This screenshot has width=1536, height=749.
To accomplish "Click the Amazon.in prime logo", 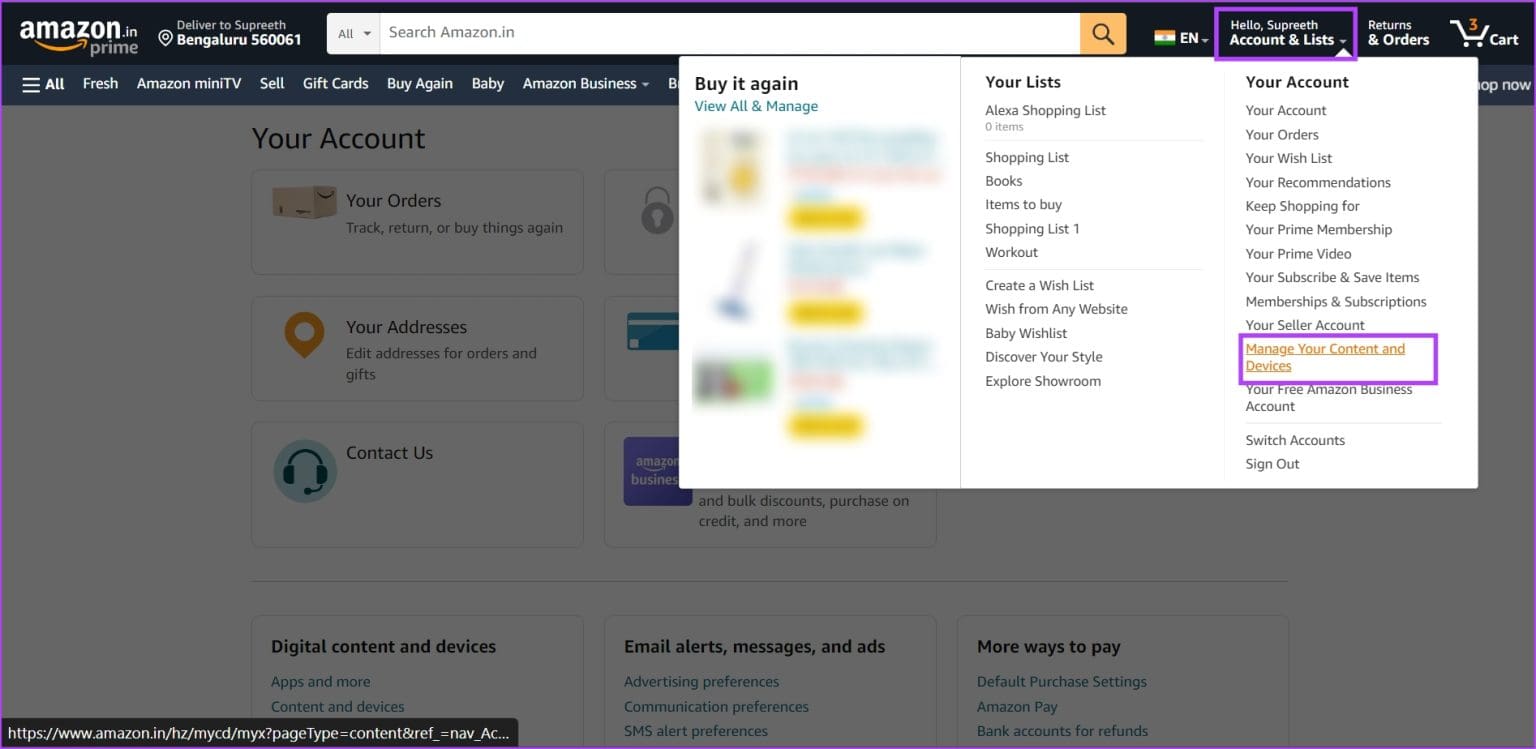I will [78, 38].
